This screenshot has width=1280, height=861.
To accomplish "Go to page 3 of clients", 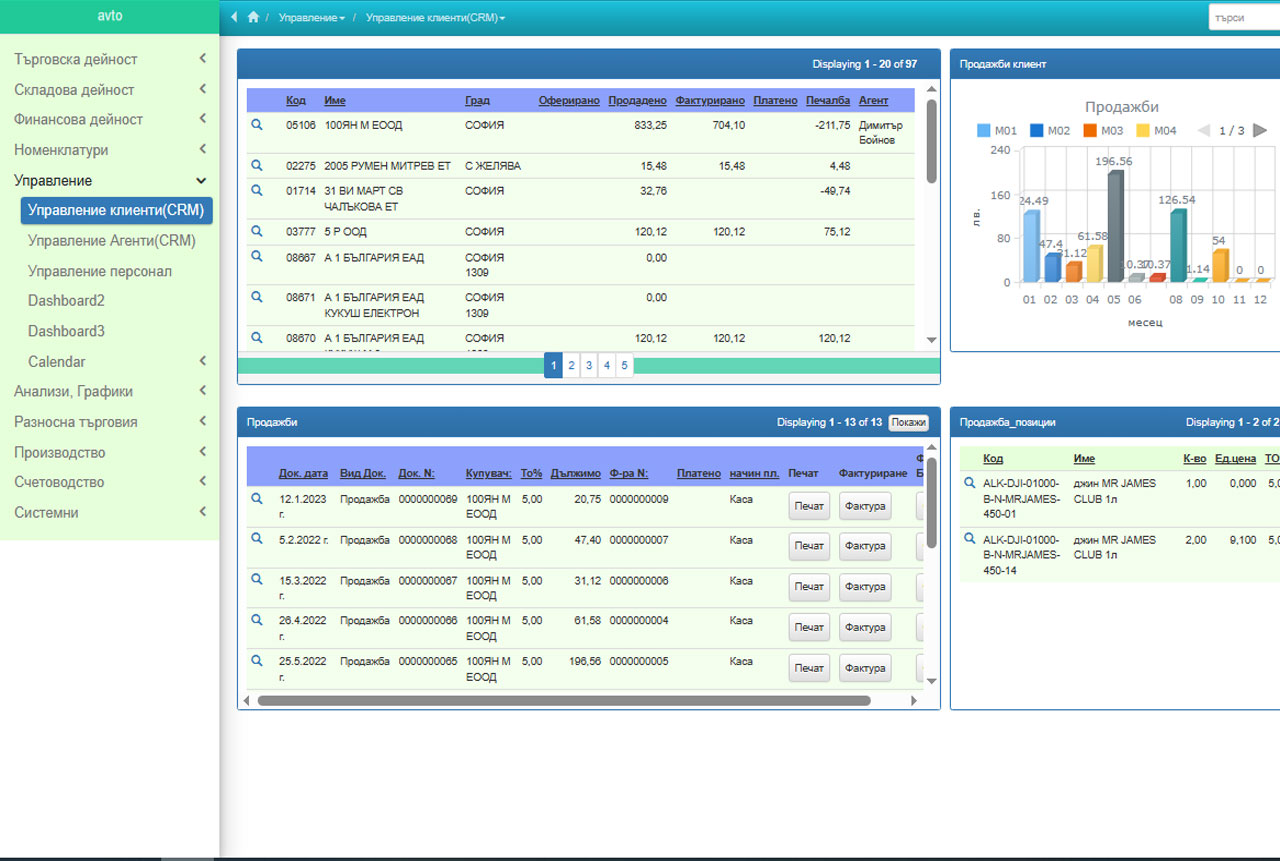I will [x=589, y=366].
